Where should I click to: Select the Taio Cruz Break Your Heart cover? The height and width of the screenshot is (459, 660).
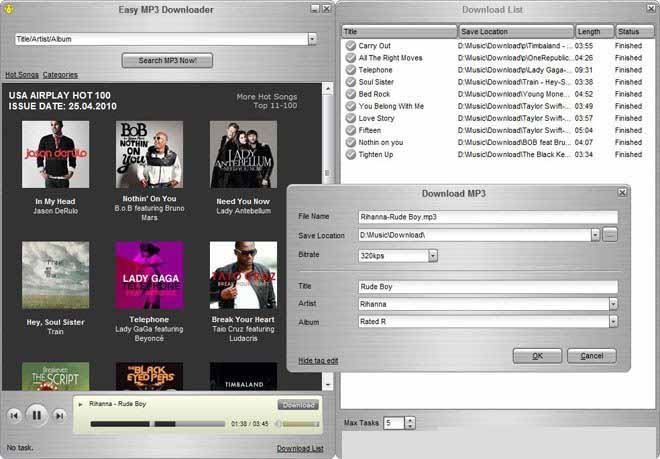(x=243, y=275)
